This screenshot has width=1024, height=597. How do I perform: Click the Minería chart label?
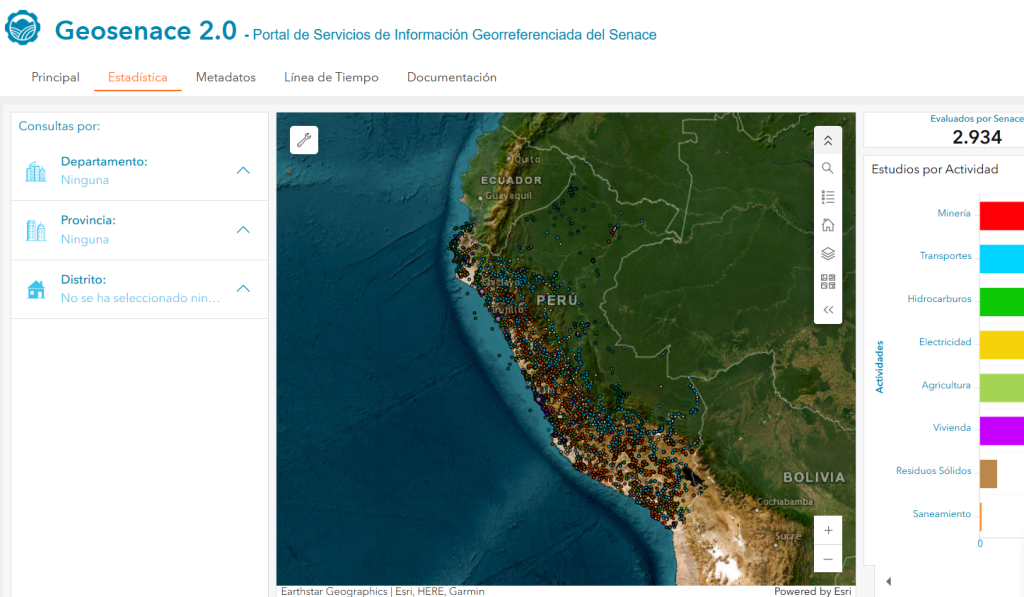[x=953, y=213]
